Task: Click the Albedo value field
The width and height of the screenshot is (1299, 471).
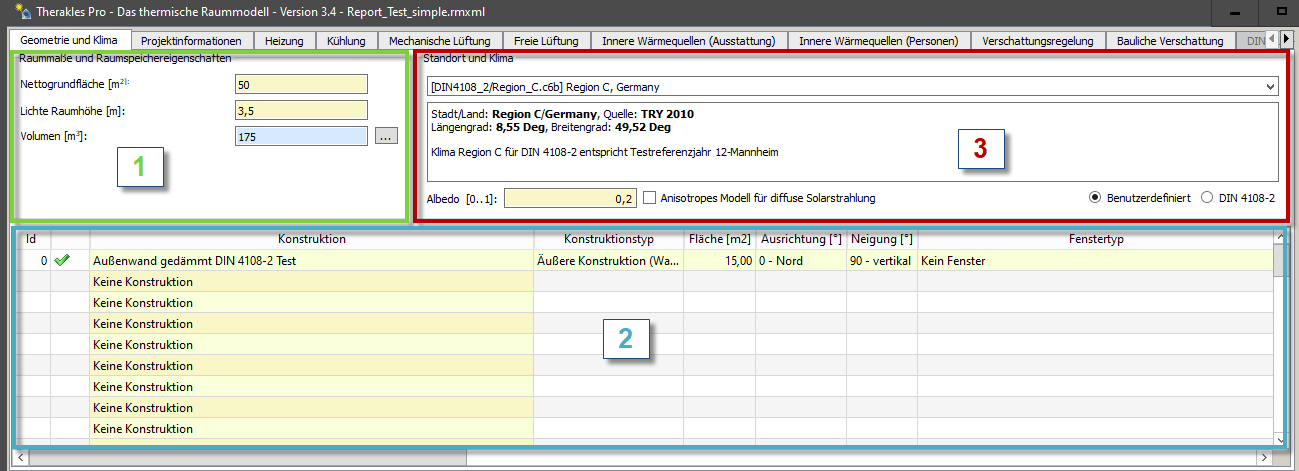Action: 570,198
